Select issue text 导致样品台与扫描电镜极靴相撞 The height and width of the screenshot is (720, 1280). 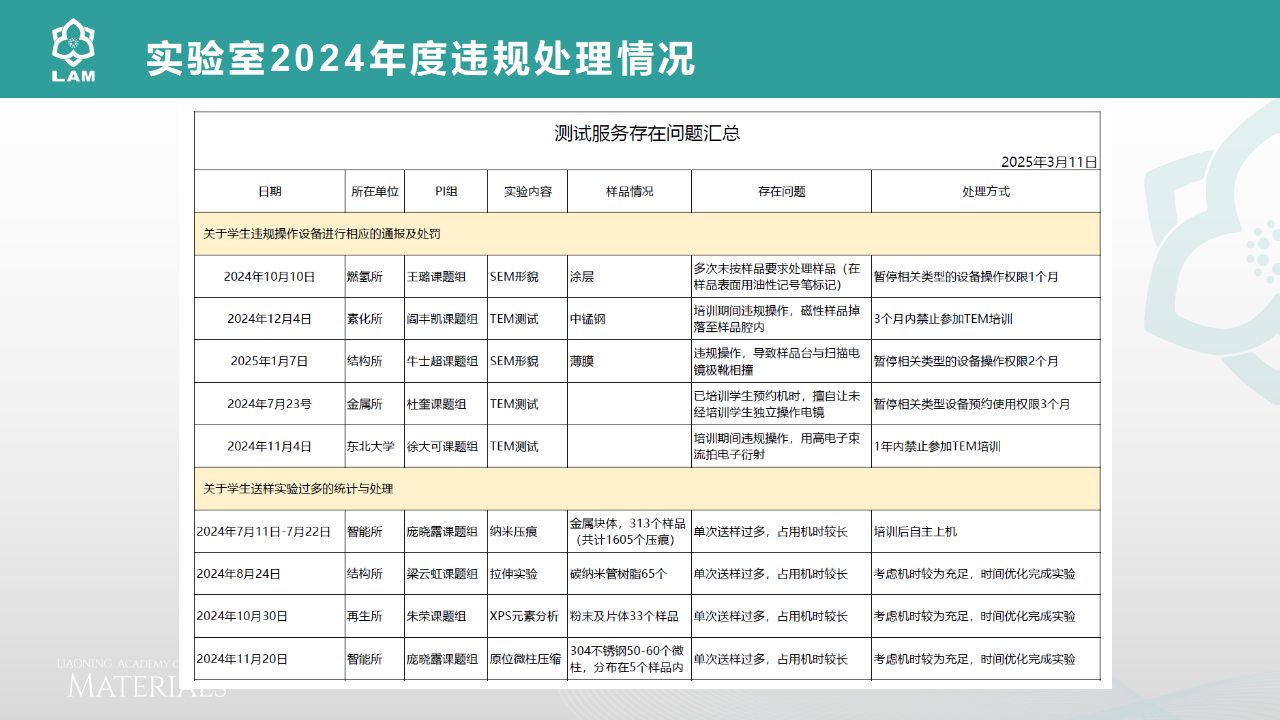[x=775, y=361]
